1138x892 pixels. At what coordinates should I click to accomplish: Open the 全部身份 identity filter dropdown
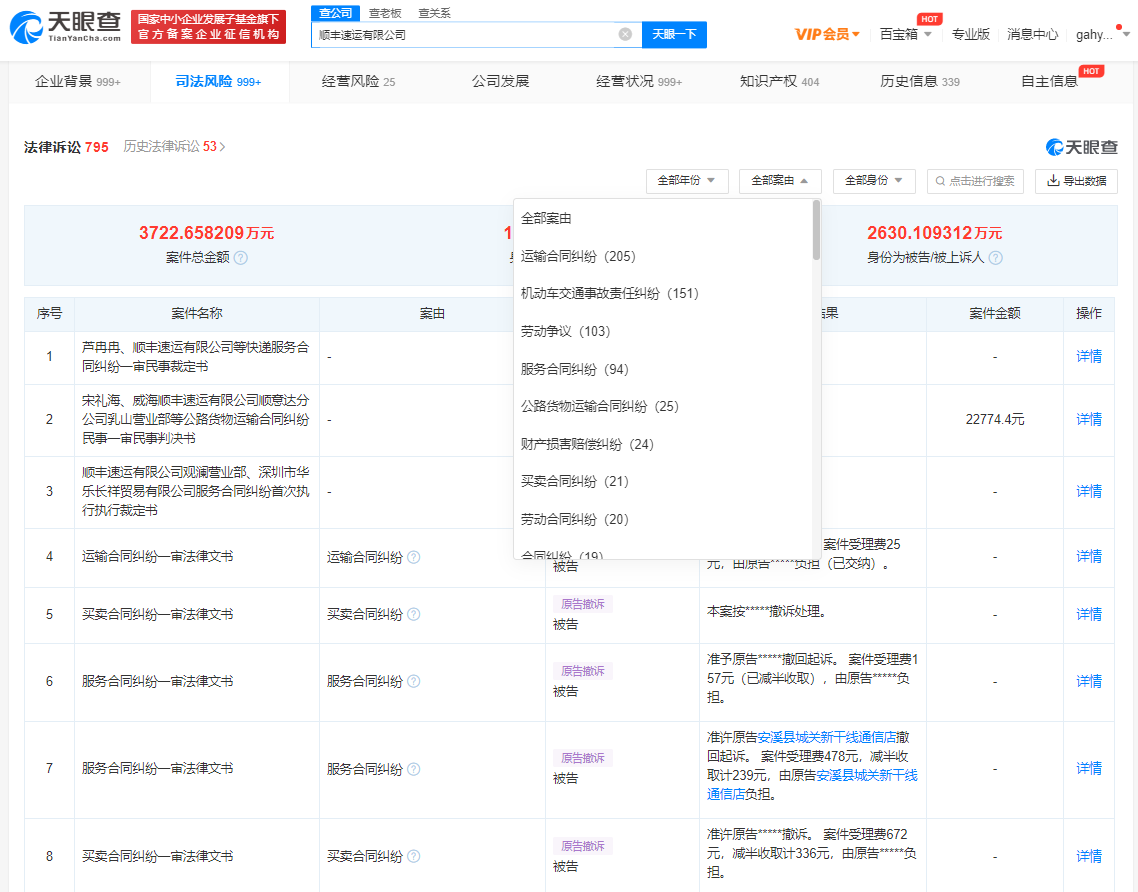[x=874, y=181]
